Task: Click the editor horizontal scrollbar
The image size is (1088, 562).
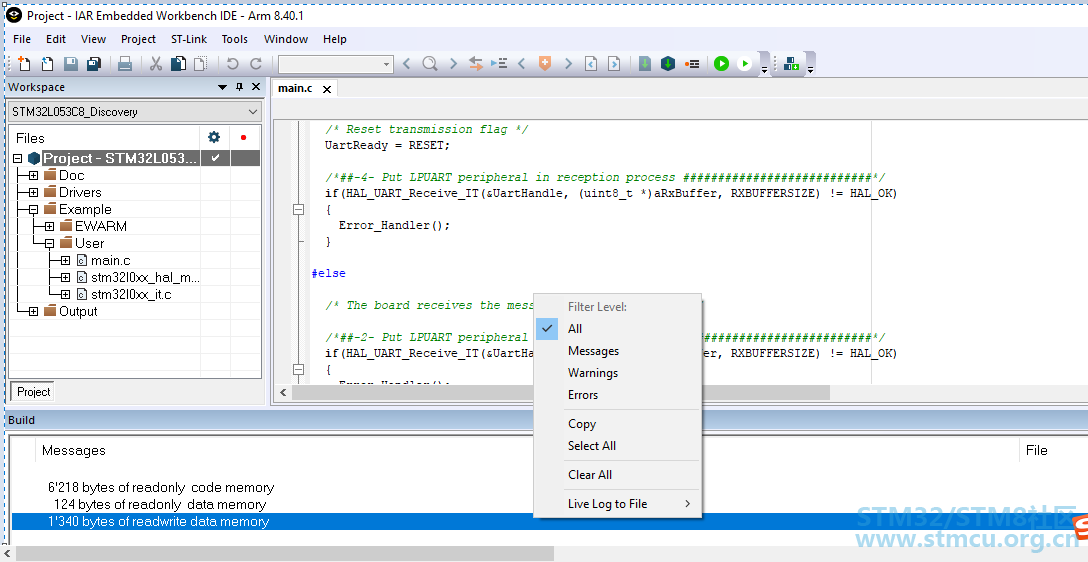Action: (x=561, y=393)
